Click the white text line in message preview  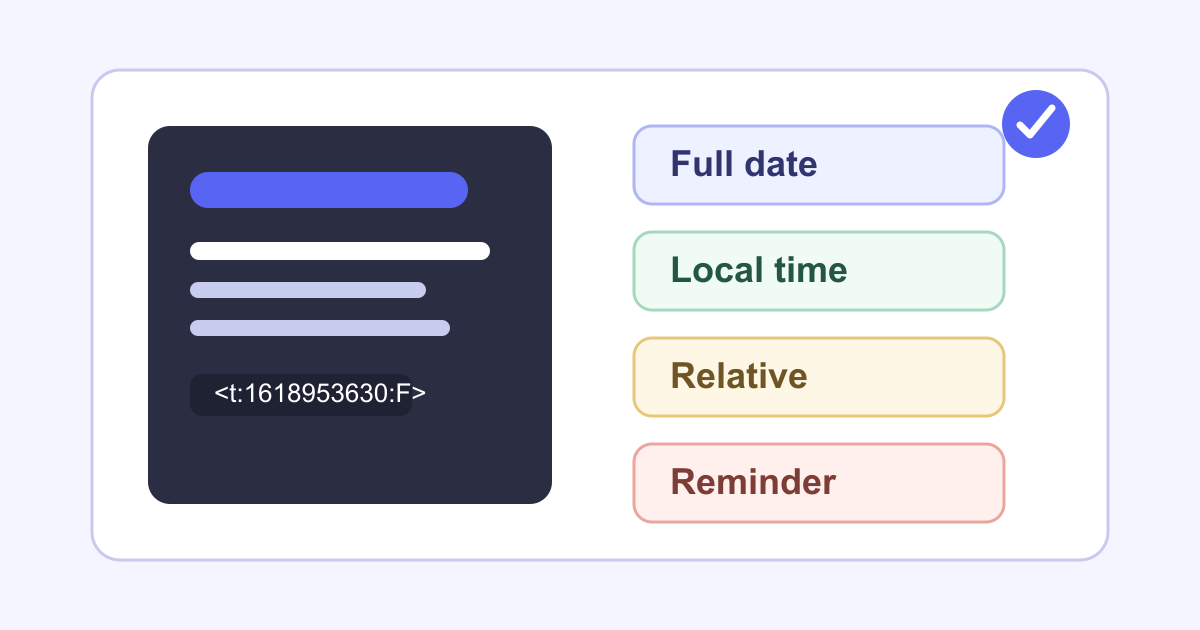pyautogui.click(x=340, y=251)
